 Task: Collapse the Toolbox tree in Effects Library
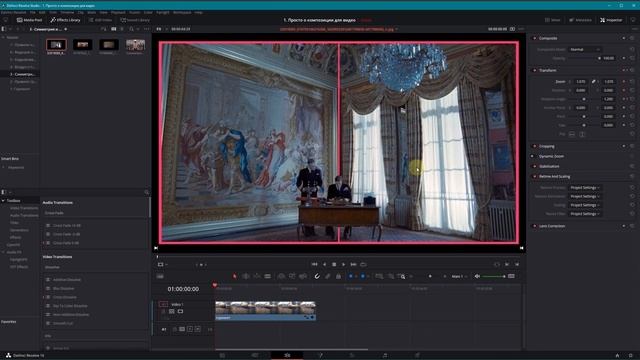click(x=3, y=201)
